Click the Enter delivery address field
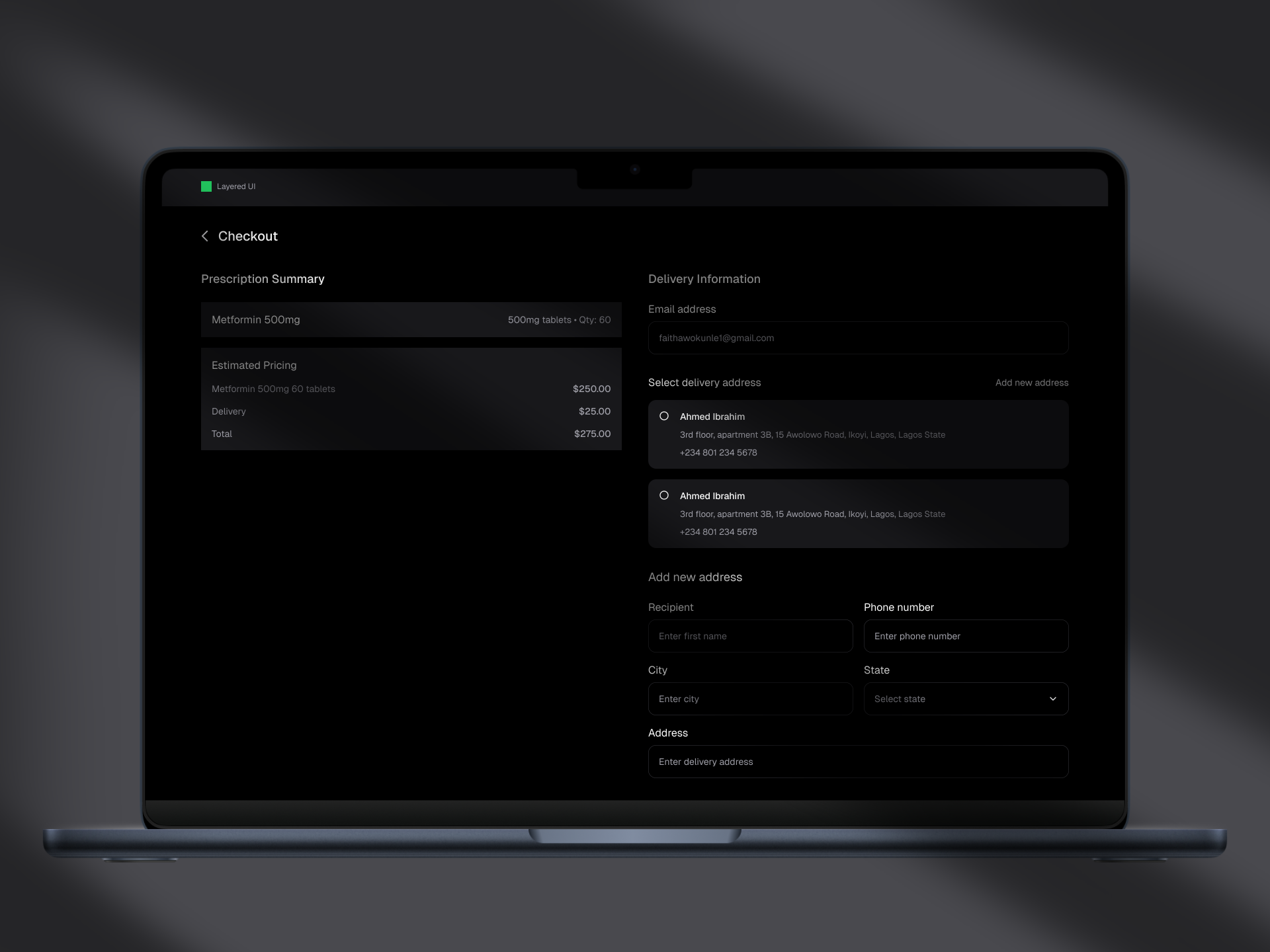The width and height of the screenshot is (1270, 952). click(858, 761)
